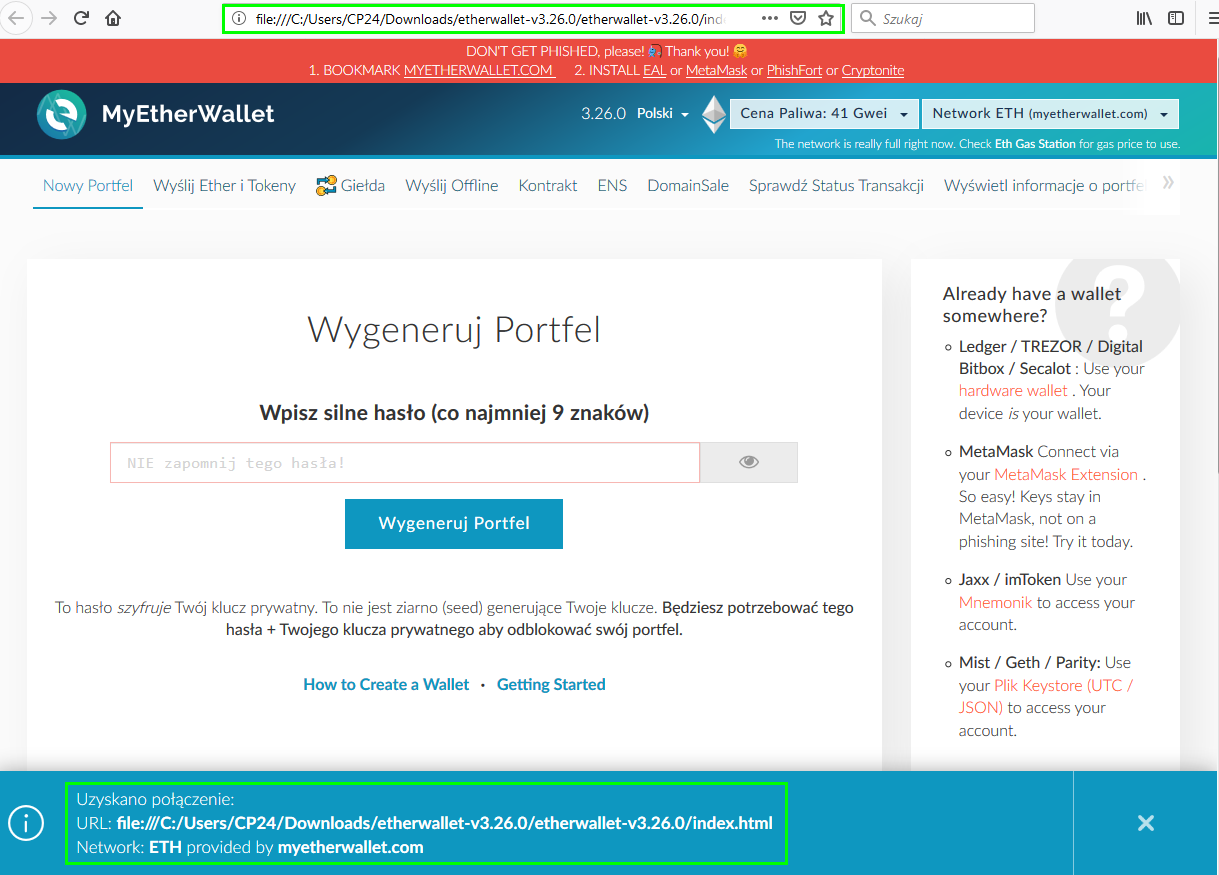Click the Ethereum diamond icon
Viewport: 1219px width, 875px height.
pyautogui.click(x=713, y=114)
